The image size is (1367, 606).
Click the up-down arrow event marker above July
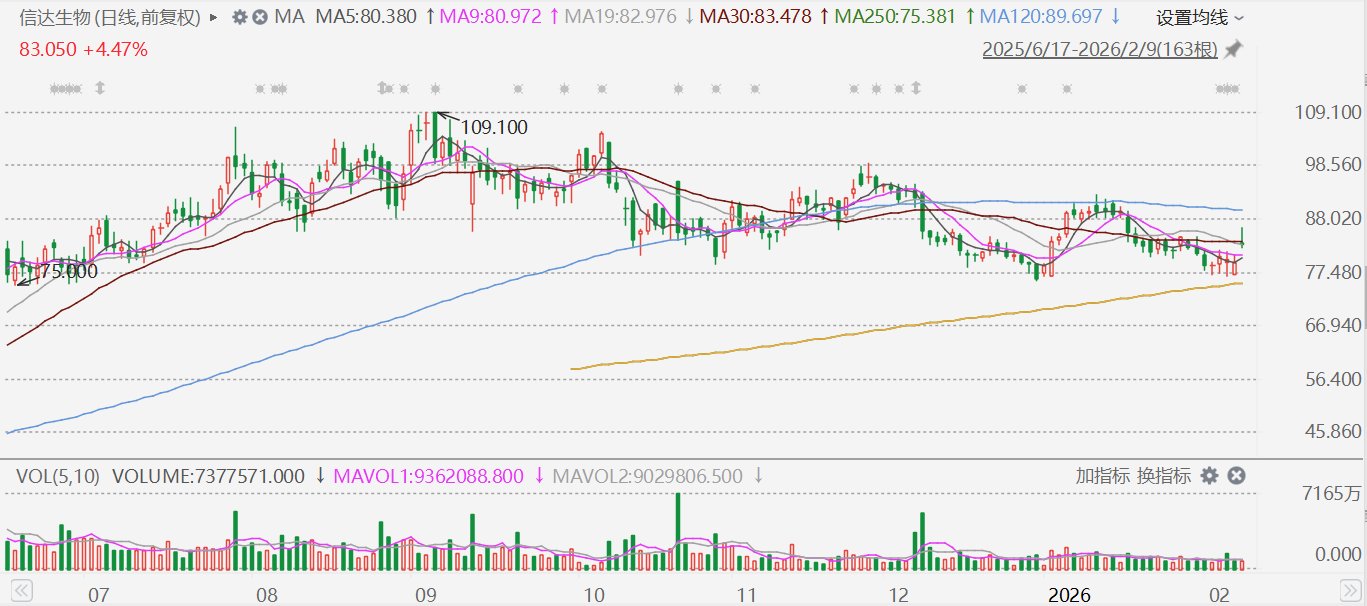point(99,89)
